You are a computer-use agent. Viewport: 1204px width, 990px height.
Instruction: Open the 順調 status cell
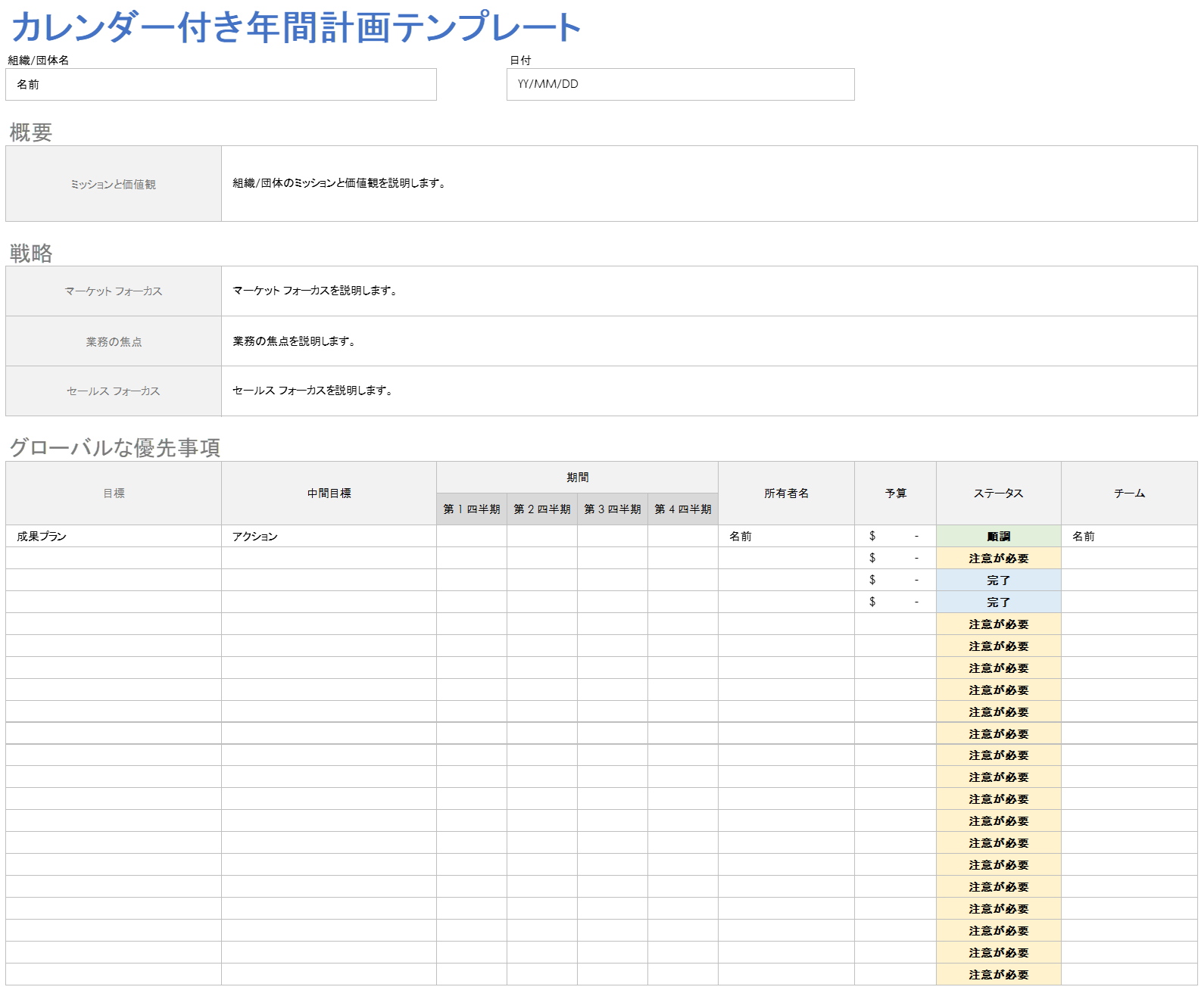tap(999, 536)
